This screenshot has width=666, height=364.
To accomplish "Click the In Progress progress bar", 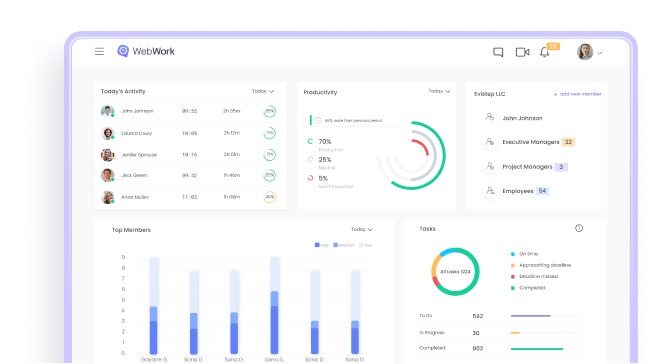I will pyautogui.click(x=545, y=333).
